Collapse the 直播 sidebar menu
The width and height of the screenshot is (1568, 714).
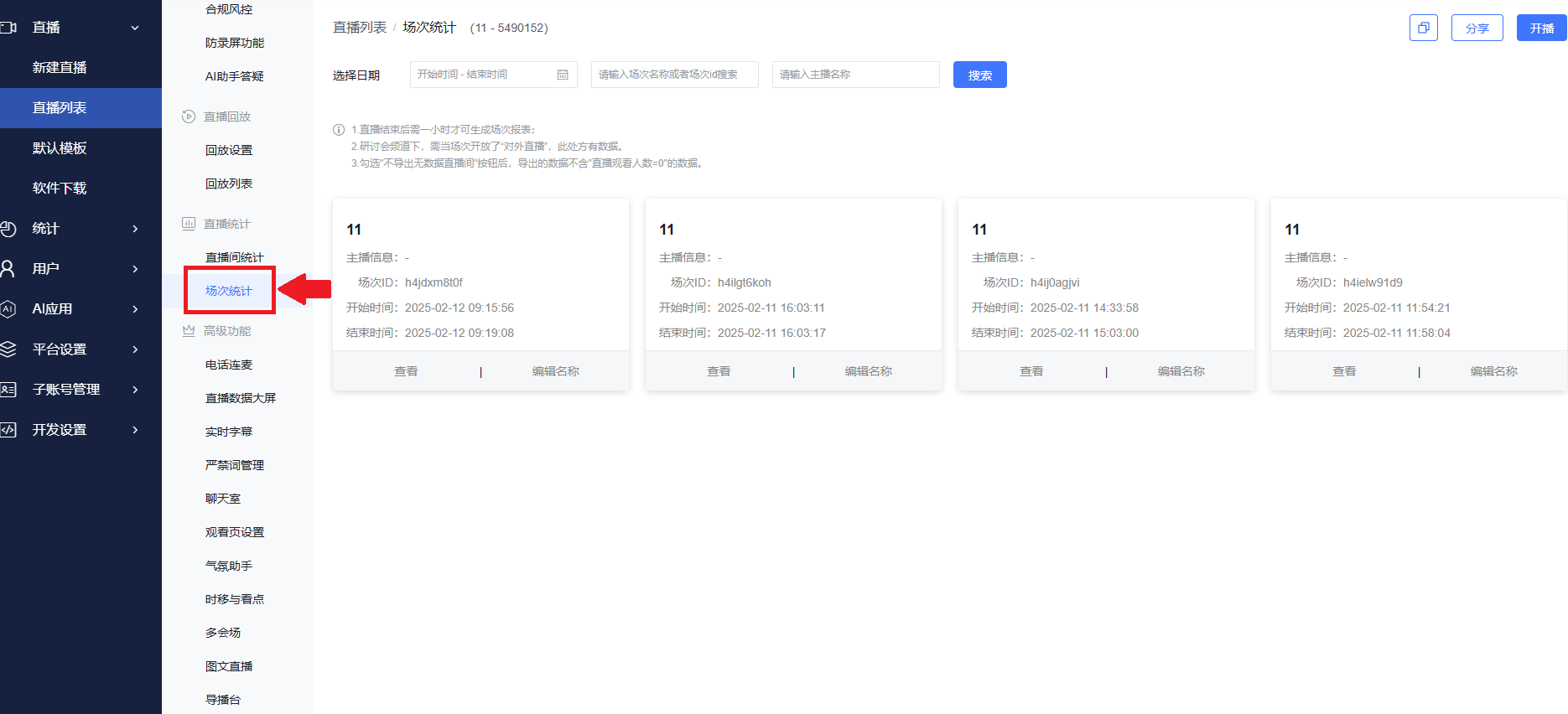135,28
